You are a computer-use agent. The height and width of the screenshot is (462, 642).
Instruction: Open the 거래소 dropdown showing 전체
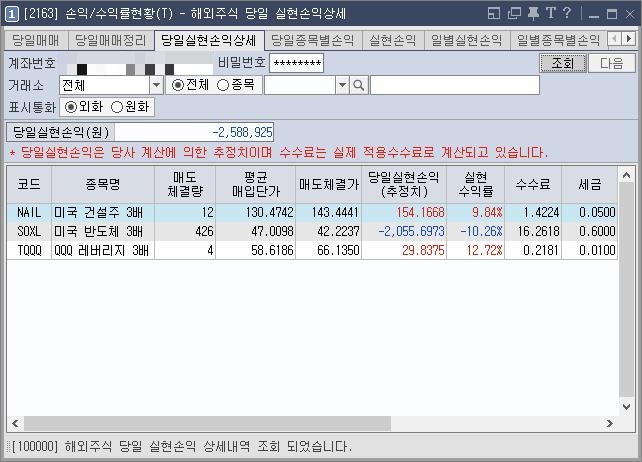pos(156,85)
